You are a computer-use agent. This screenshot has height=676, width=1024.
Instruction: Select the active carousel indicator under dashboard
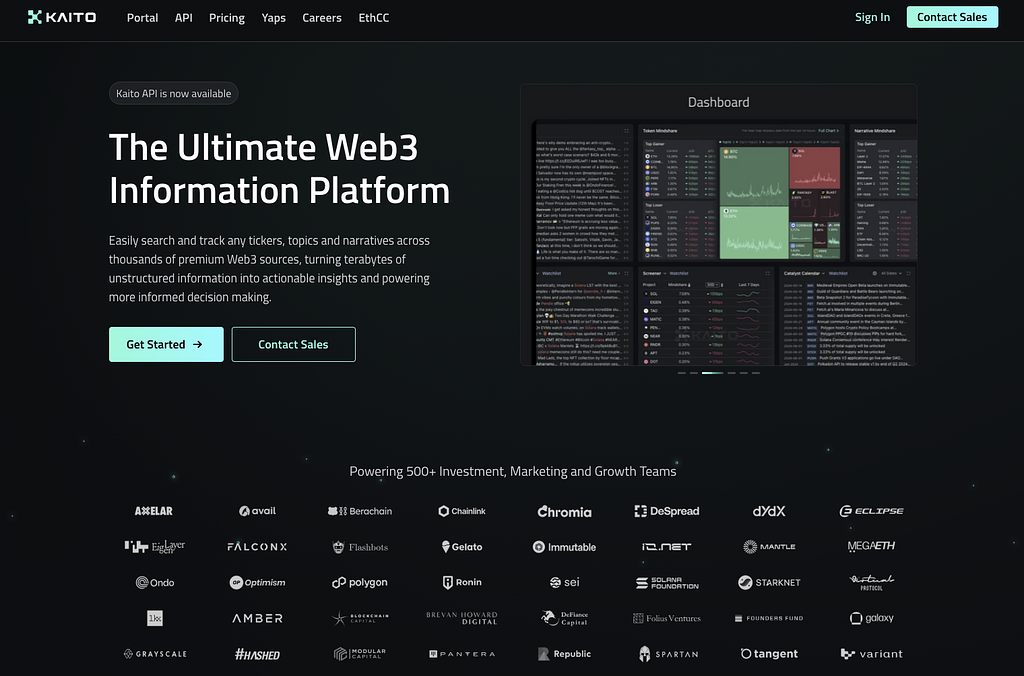(x=712, y=373)
